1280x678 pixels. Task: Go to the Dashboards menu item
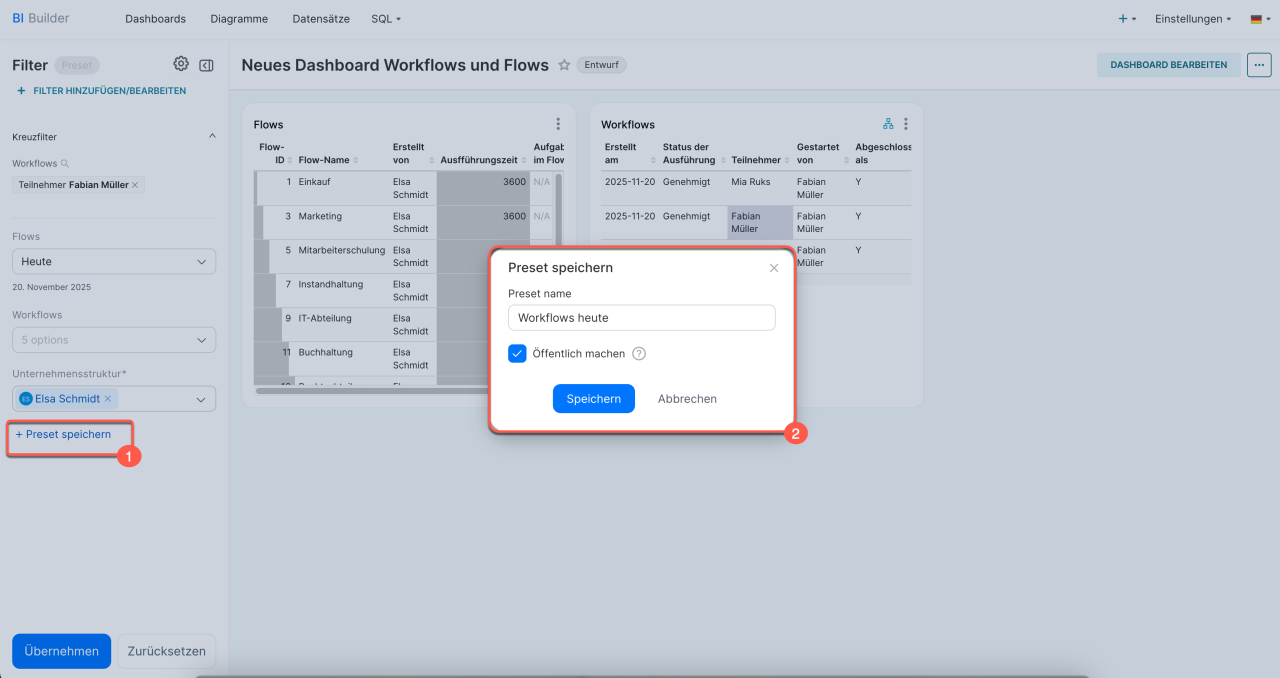155,19
